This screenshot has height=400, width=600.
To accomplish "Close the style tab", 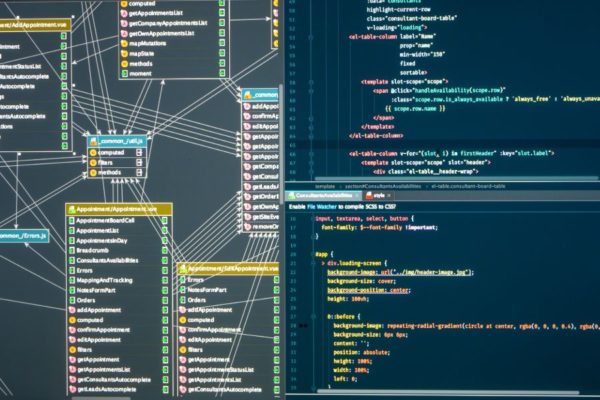I will click(x=389, y=196).
